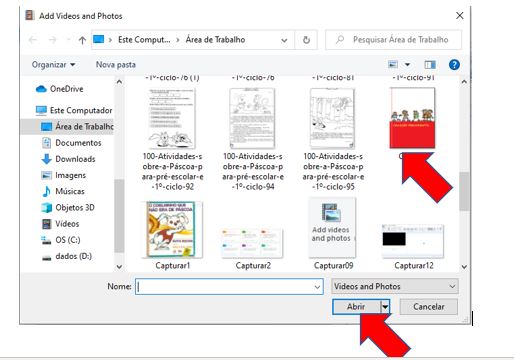Select Este Computador in the sidebar
Screen dimensions: 514x360
[74, 110]
